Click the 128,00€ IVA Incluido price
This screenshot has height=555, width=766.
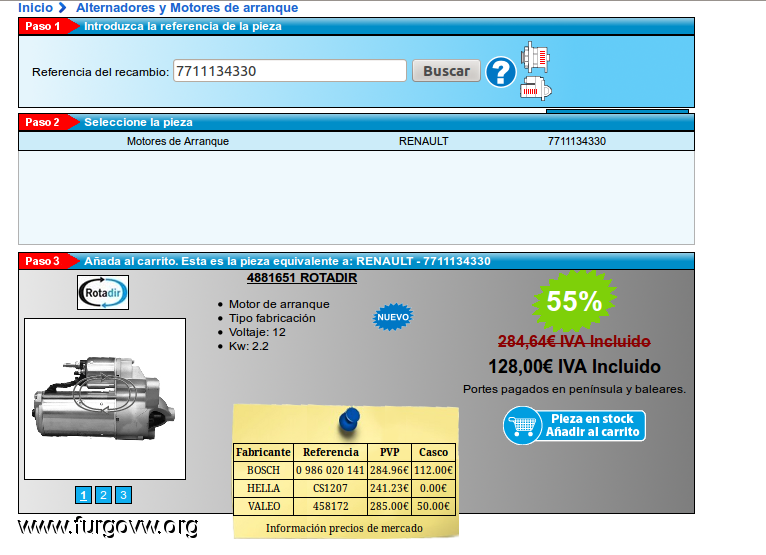click(x=574, y=366)
